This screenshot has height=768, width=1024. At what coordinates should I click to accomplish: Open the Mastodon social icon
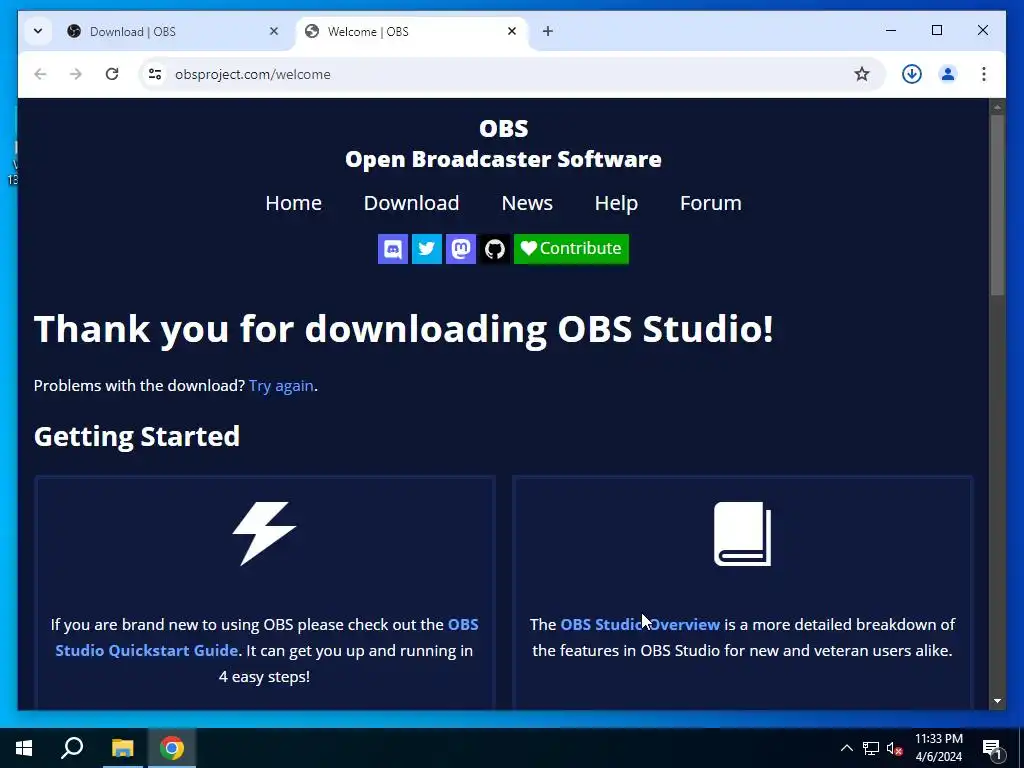[460, 249]
